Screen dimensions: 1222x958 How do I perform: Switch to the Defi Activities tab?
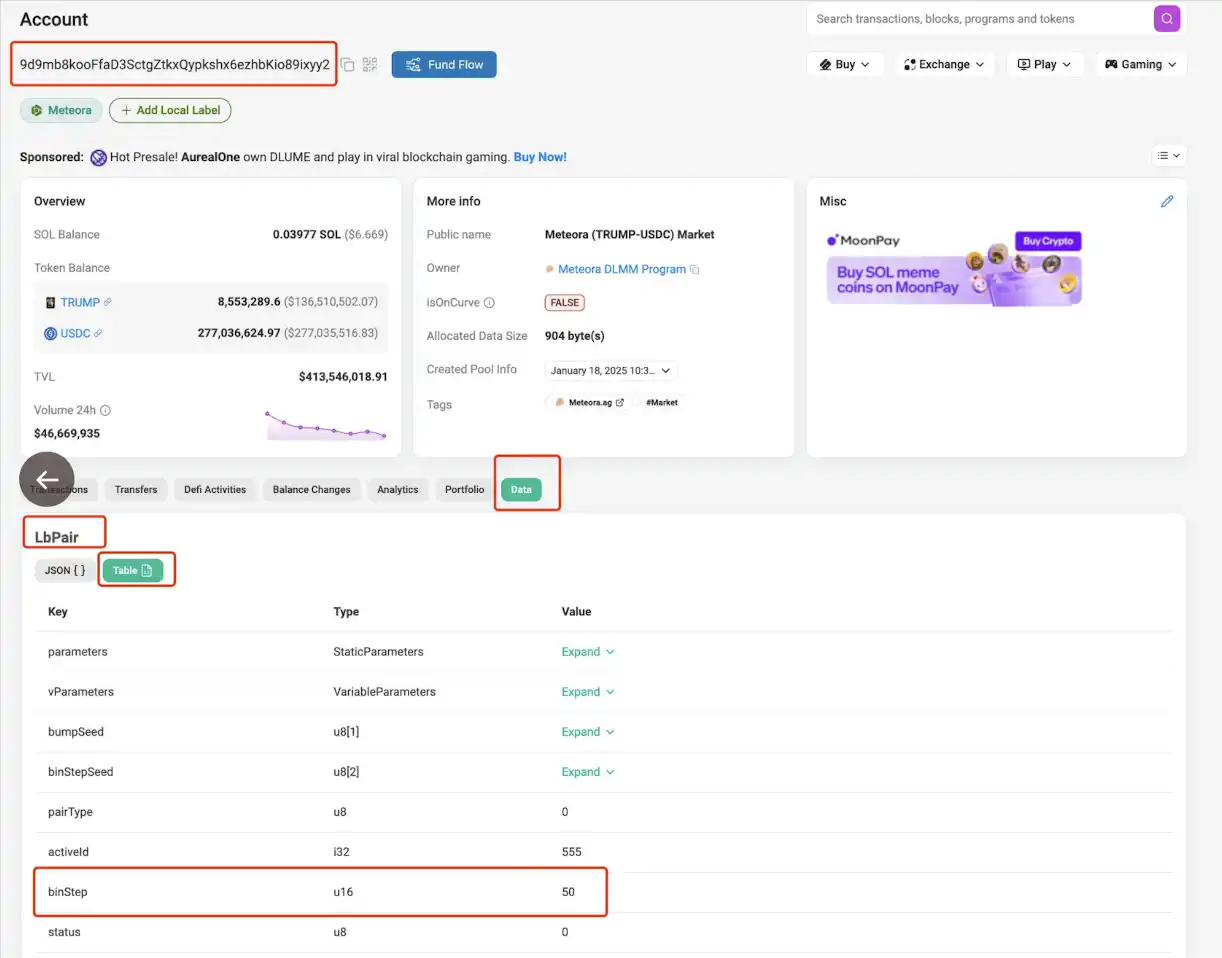[215, 490]
